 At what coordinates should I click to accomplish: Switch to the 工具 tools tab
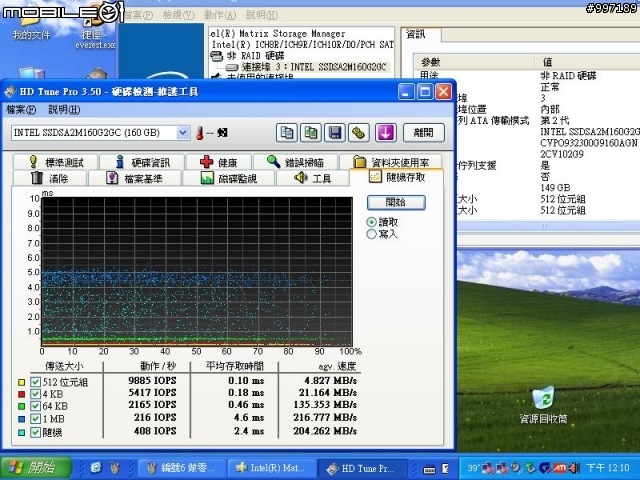click(x=313, y=178)
